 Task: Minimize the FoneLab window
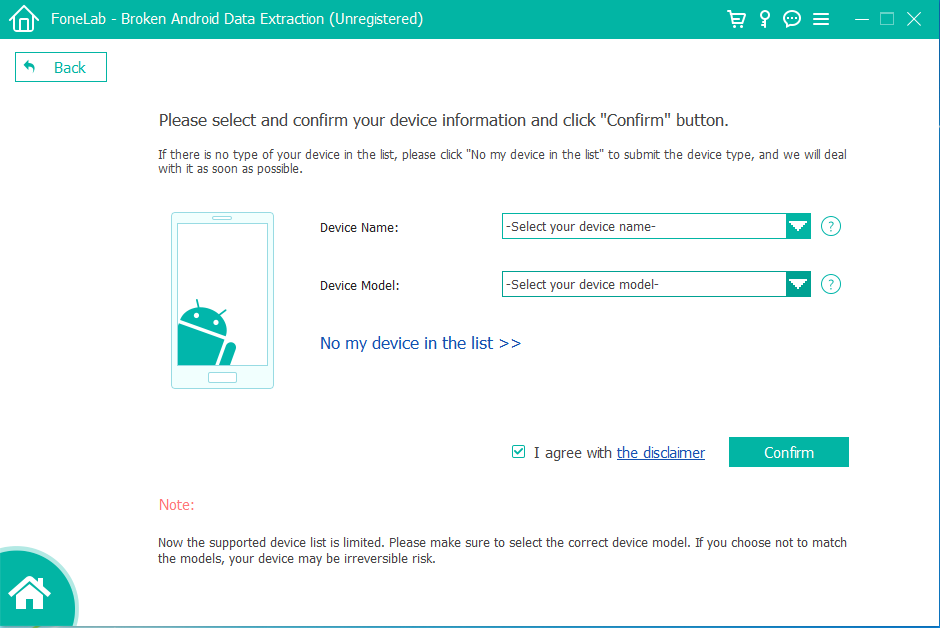point(862,19)
